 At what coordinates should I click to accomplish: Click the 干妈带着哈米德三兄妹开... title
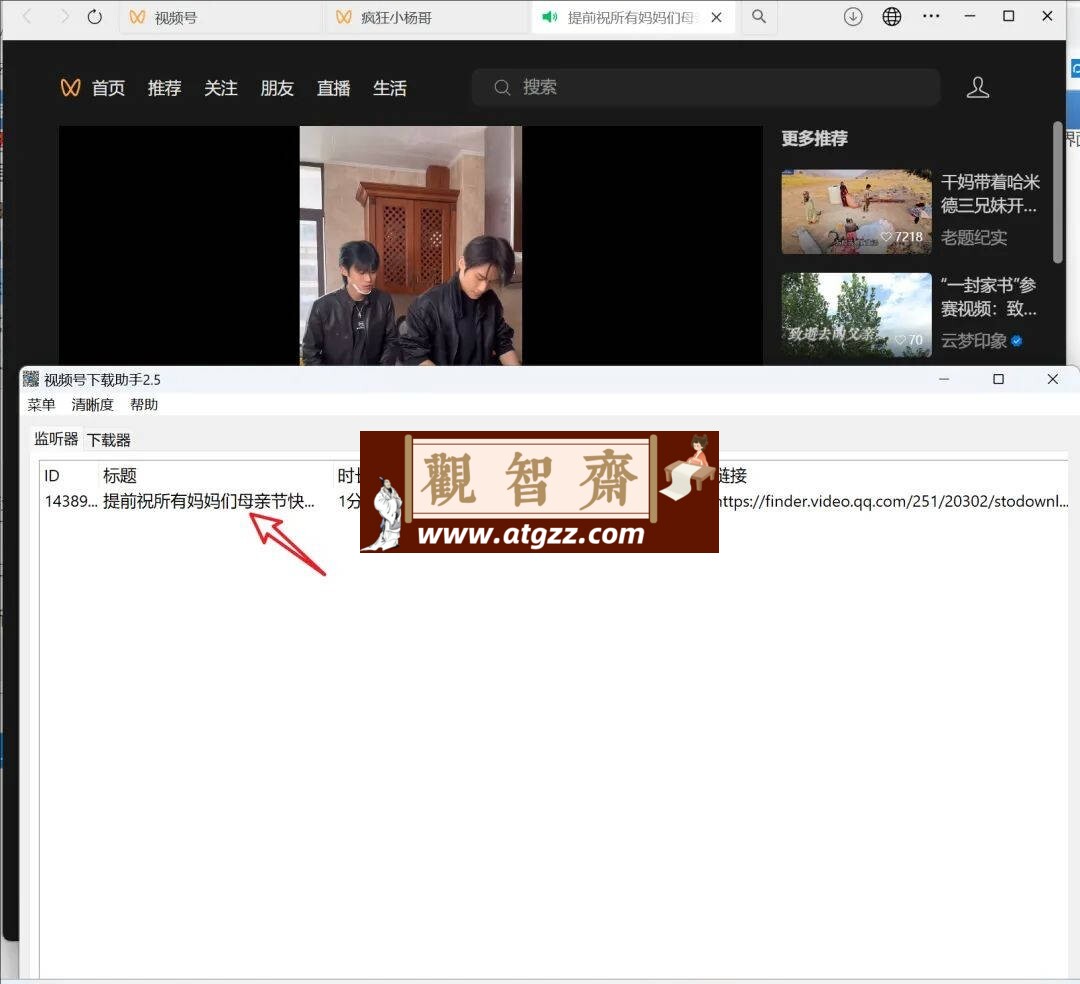[990, 193]
